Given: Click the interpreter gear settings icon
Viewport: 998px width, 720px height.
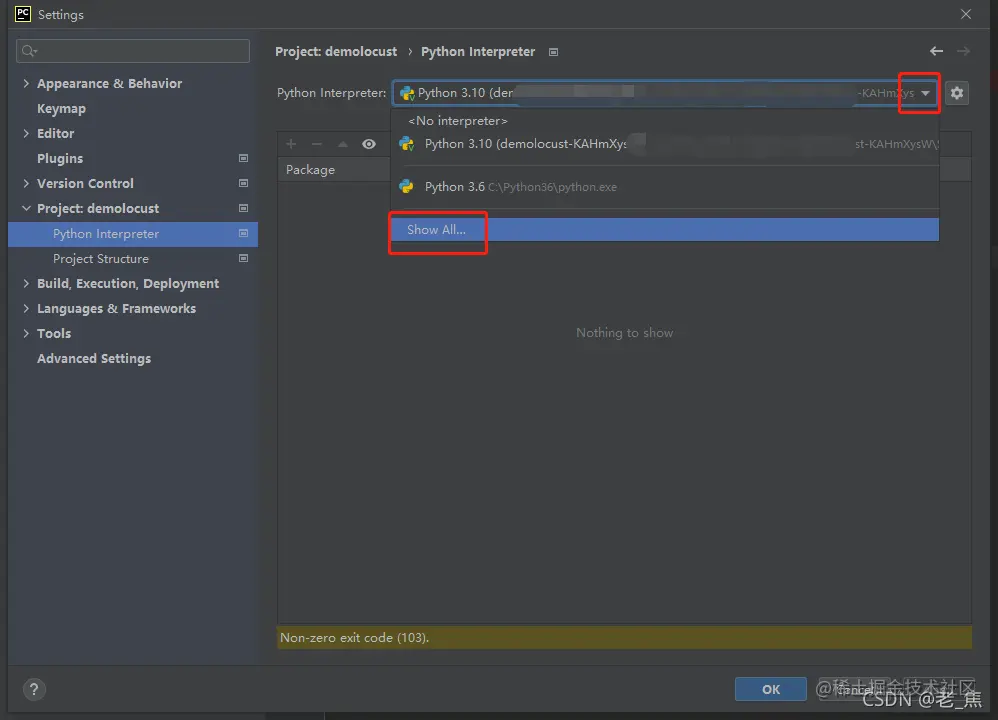Looking at the screenshot, I should click(957, 93).
